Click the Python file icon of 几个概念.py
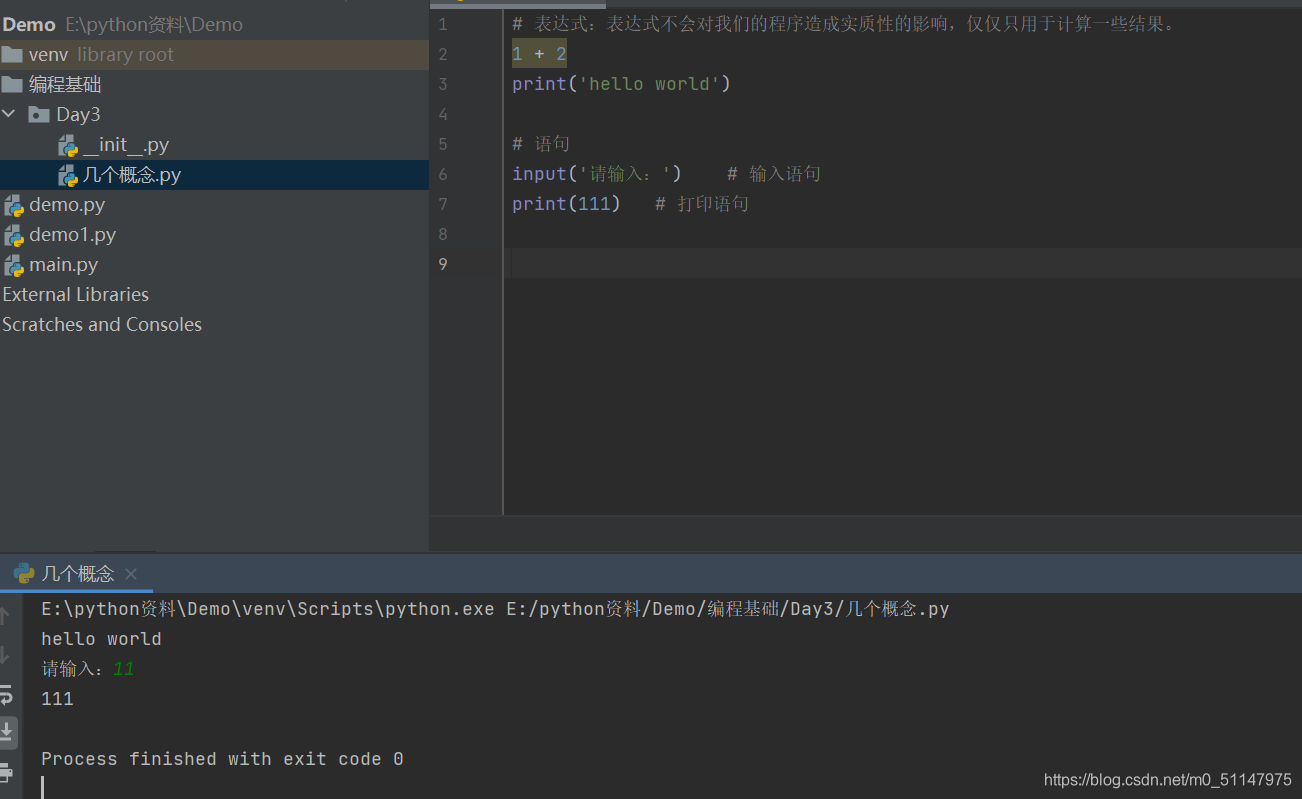 click(x=68, y=176)
